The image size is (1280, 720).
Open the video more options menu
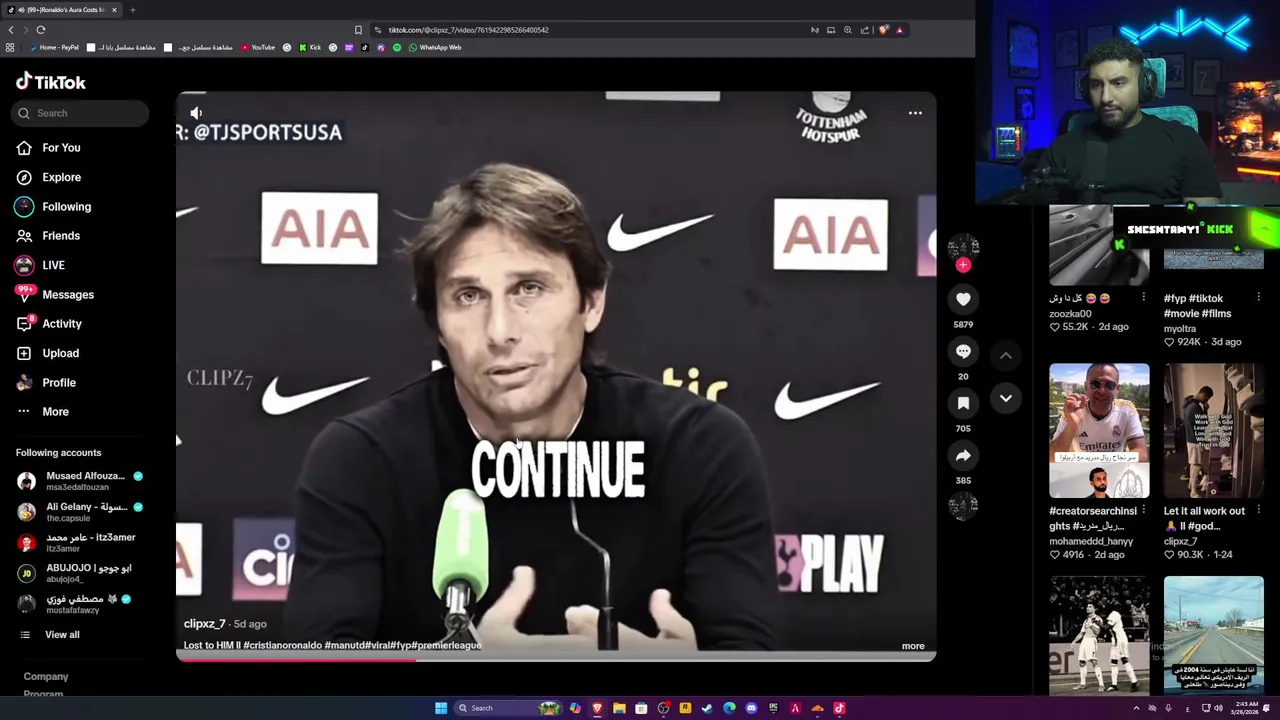coord(915,113)
